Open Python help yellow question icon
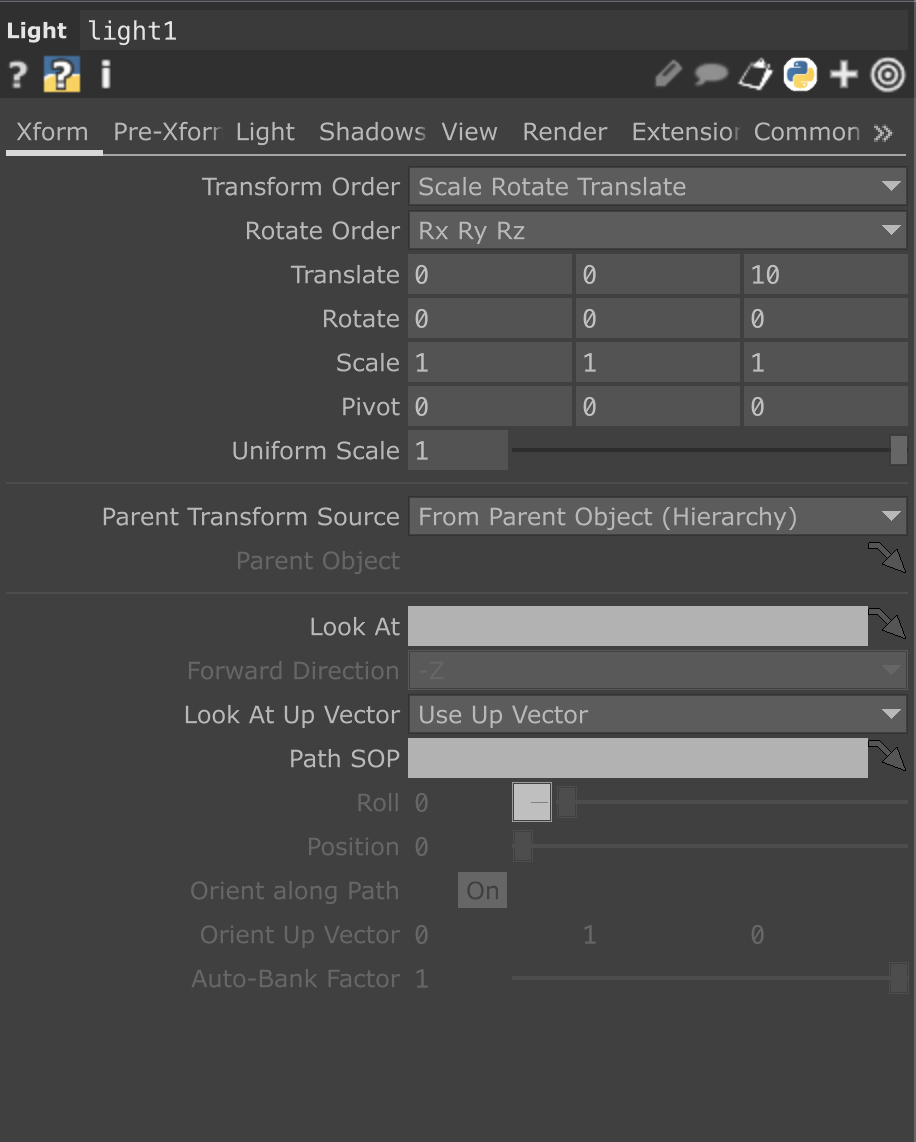 [62, 75]
